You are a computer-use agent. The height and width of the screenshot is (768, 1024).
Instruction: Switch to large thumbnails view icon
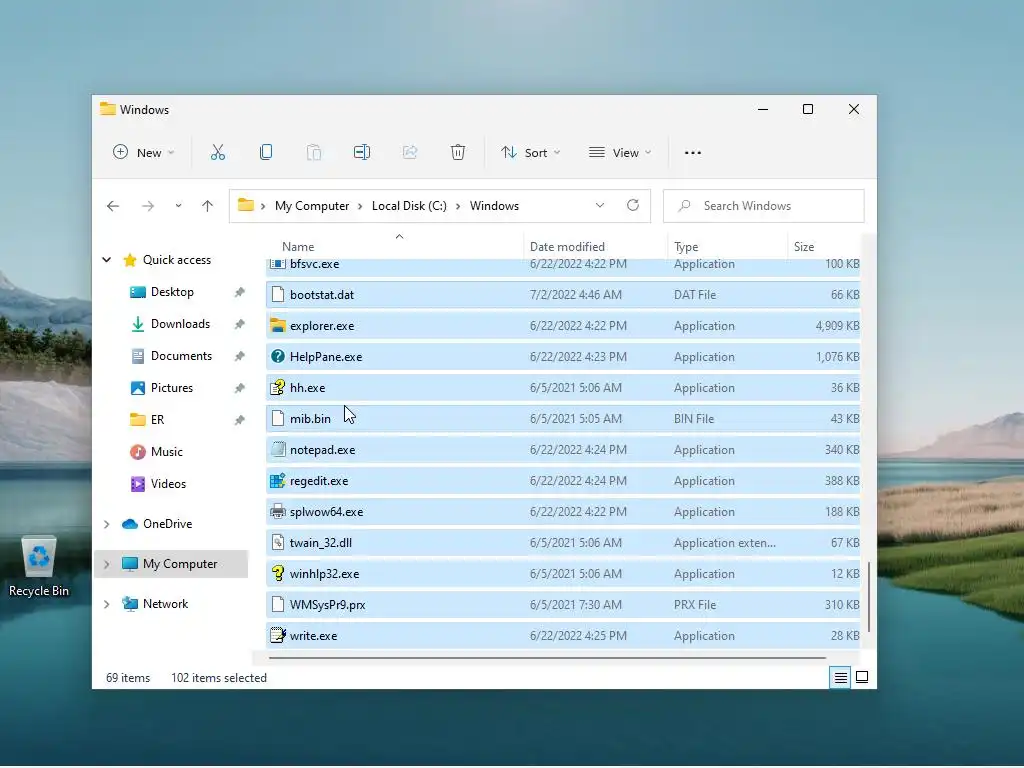tap(862, 677)
